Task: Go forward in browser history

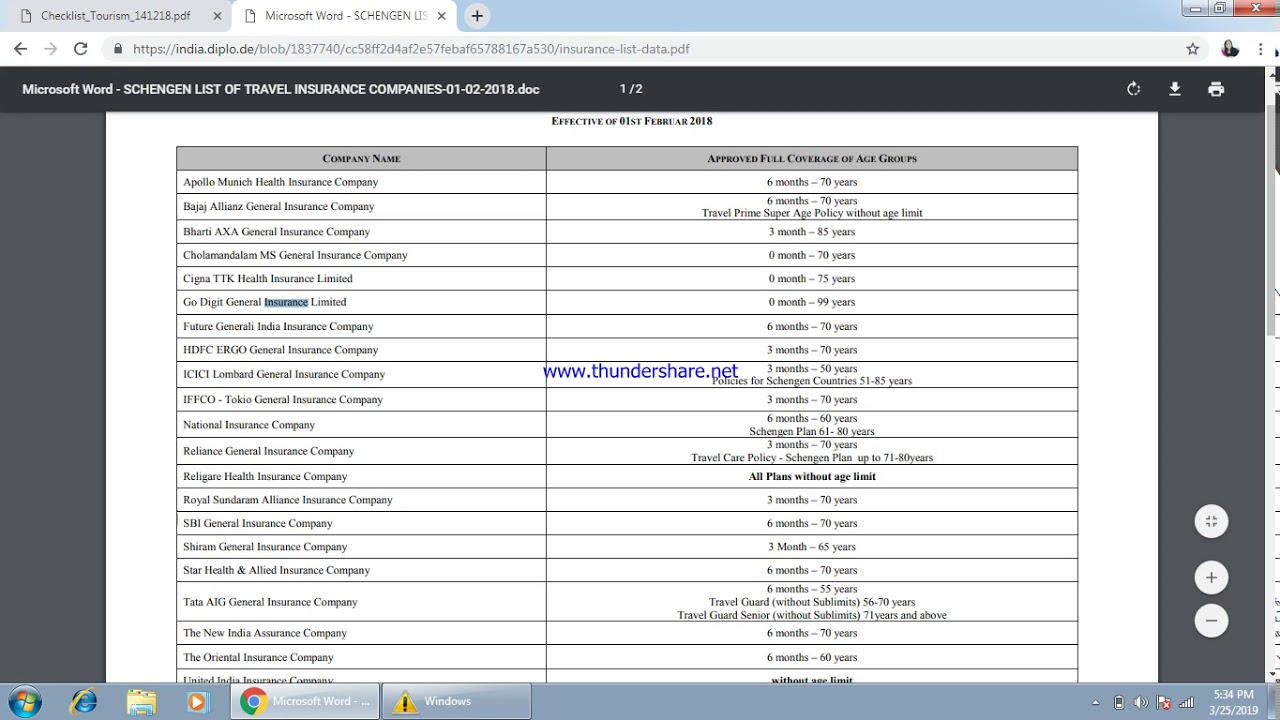Action: point(50,48)
